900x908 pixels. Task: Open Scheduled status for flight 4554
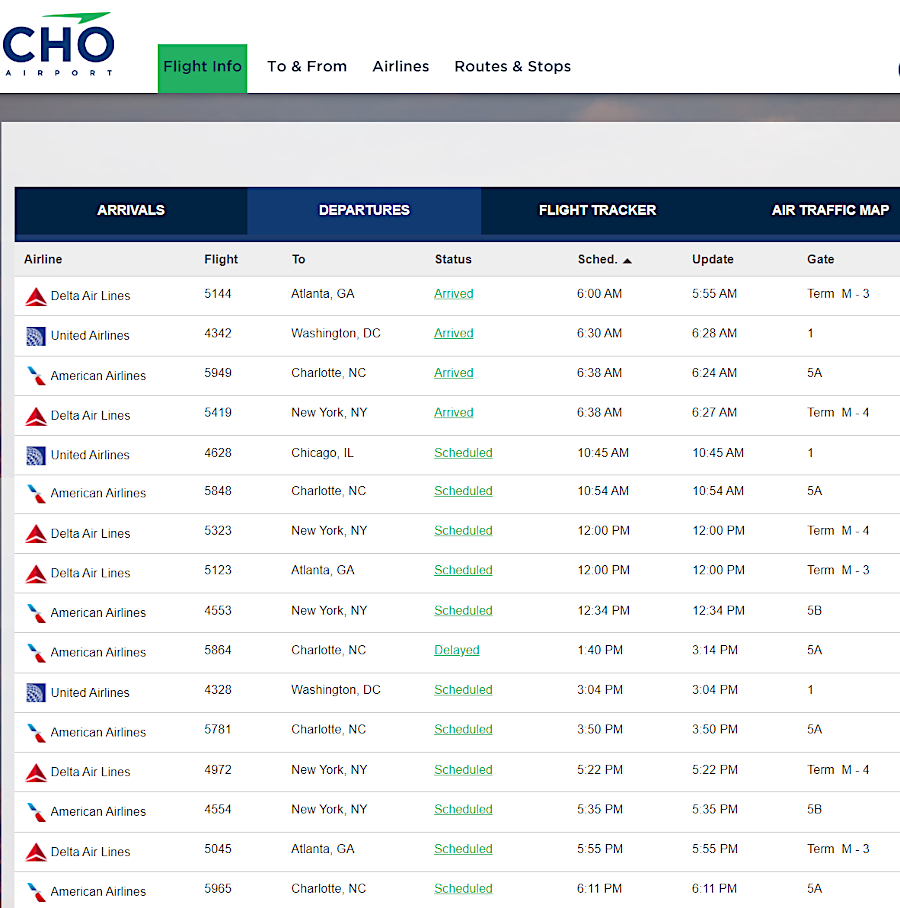pos(463,810)
